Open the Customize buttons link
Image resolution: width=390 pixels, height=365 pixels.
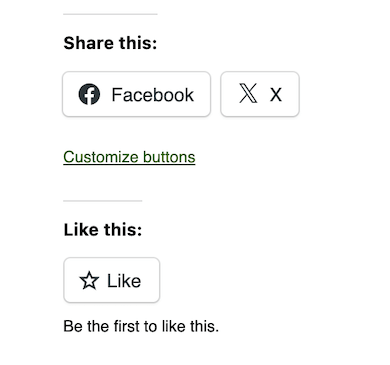click(x=129, y=157)
